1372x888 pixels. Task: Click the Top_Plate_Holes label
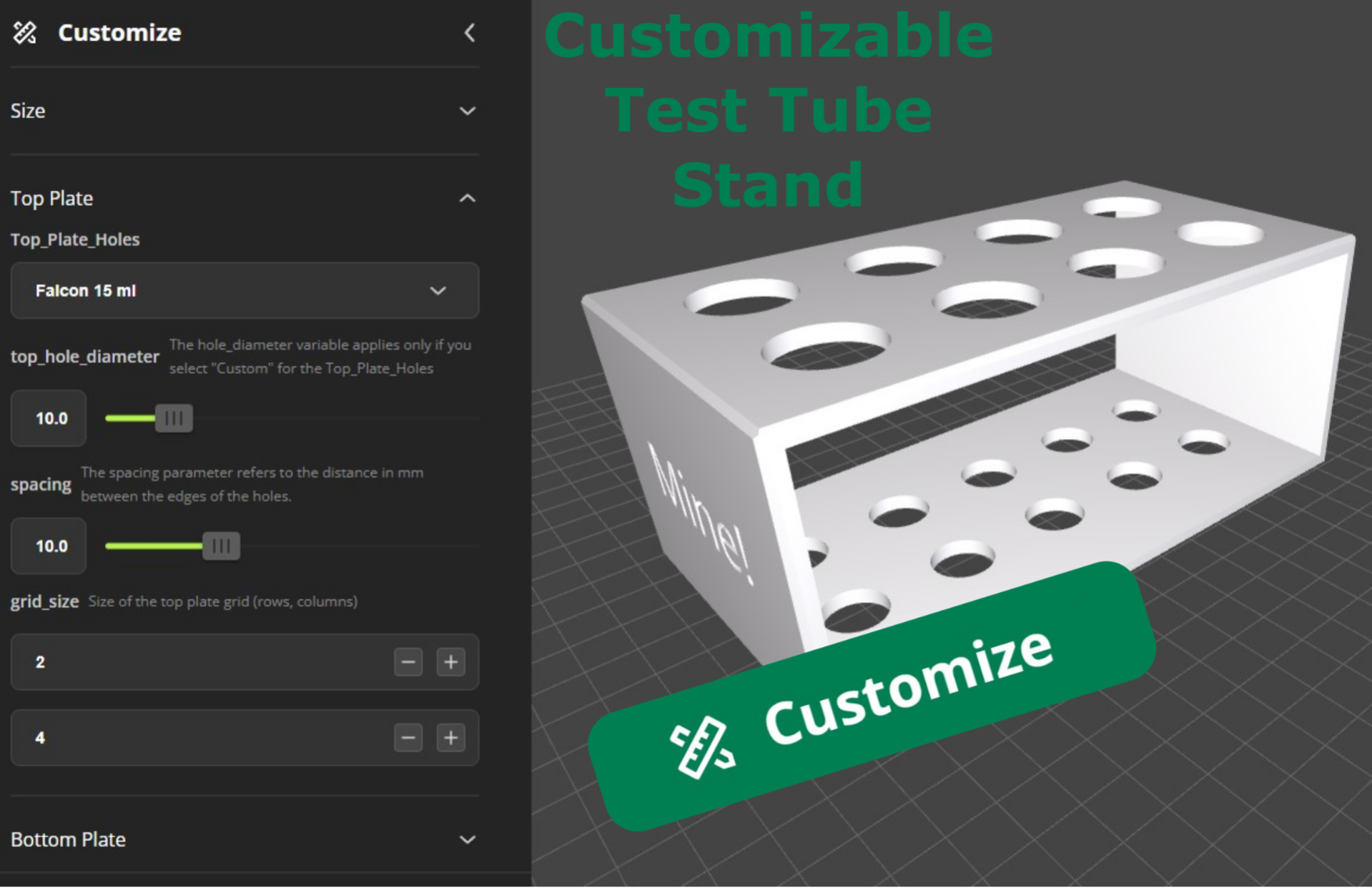pyautogui.click(x=75, y=240)
